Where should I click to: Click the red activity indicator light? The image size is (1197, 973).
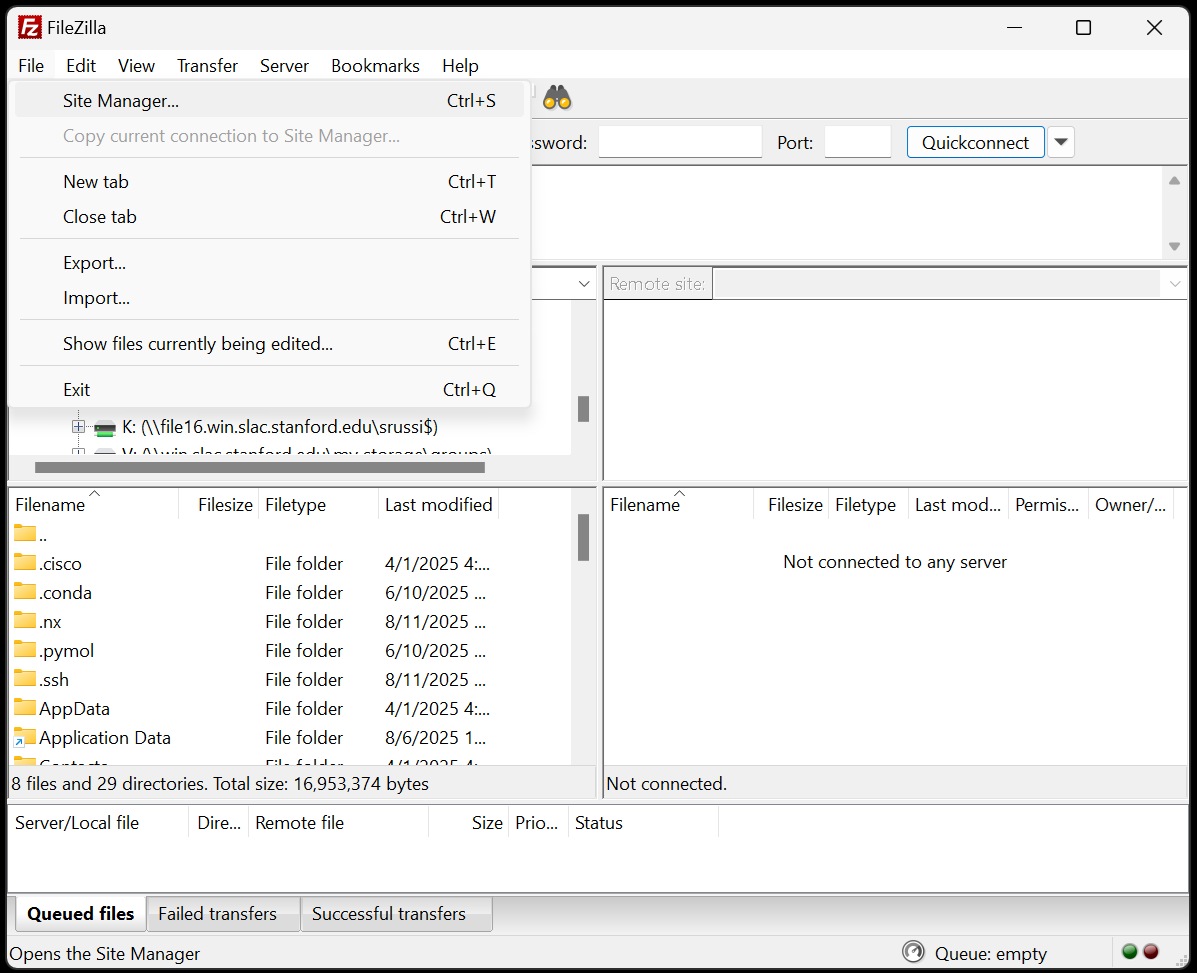click(x=1151, y=951)
